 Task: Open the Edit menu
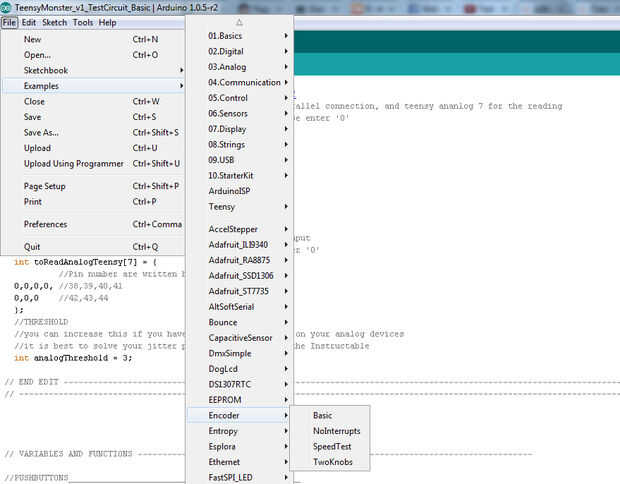(29, 23)
